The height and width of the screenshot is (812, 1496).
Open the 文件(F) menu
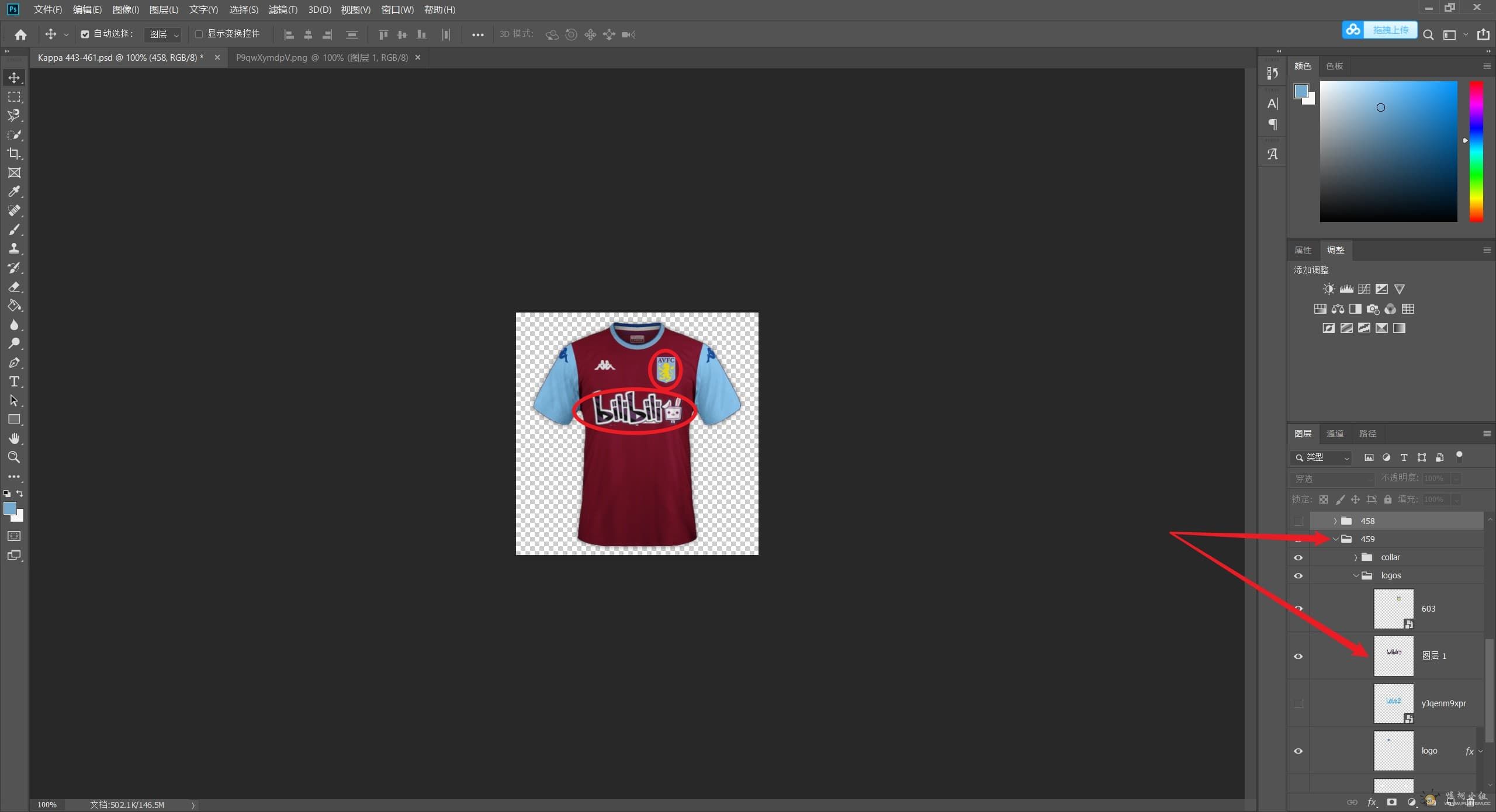point(47,9)
